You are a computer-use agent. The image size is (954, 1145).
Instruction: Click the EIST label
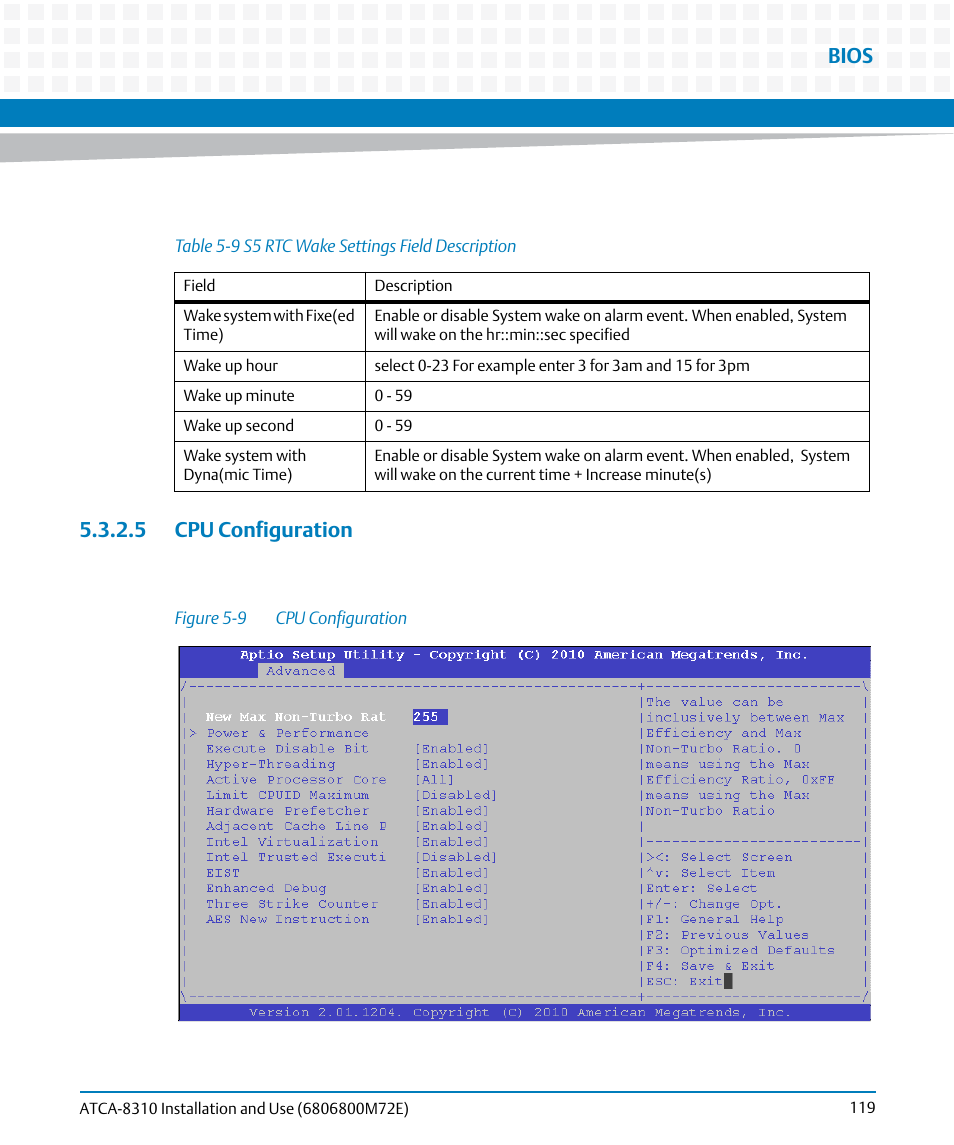click(223, 873)
